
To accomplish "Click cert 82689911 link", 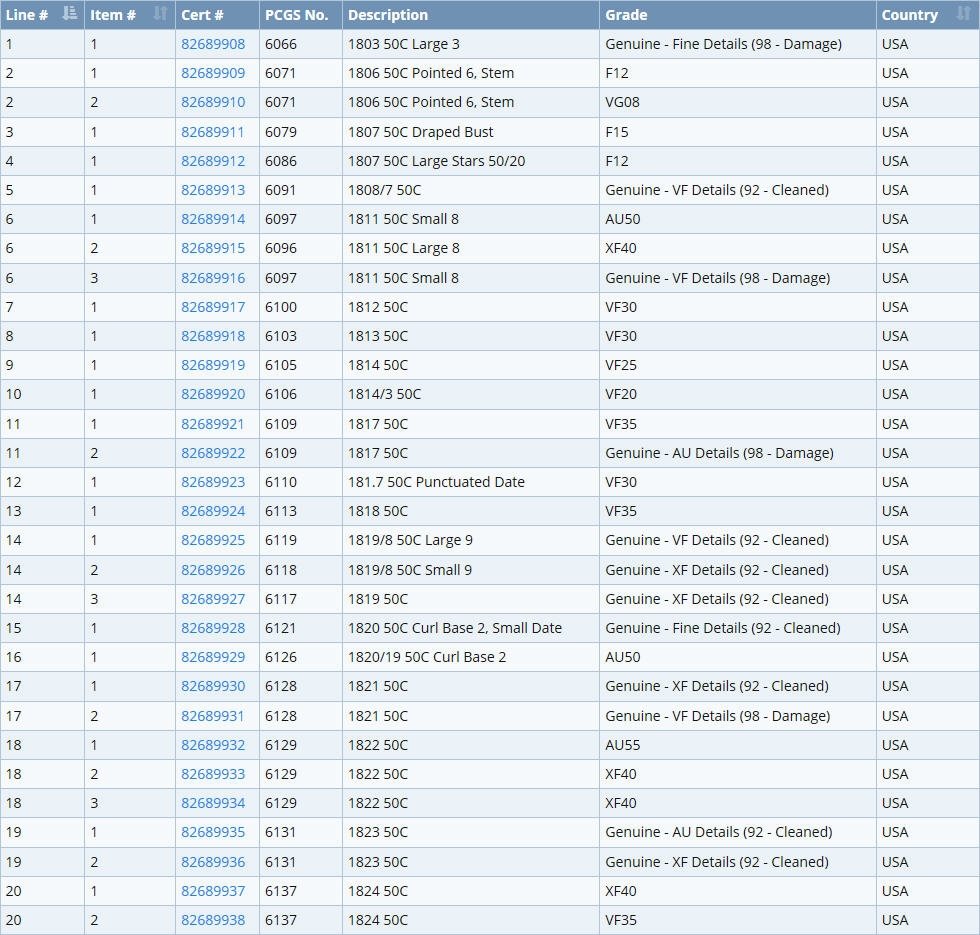I will coord(213,132).
